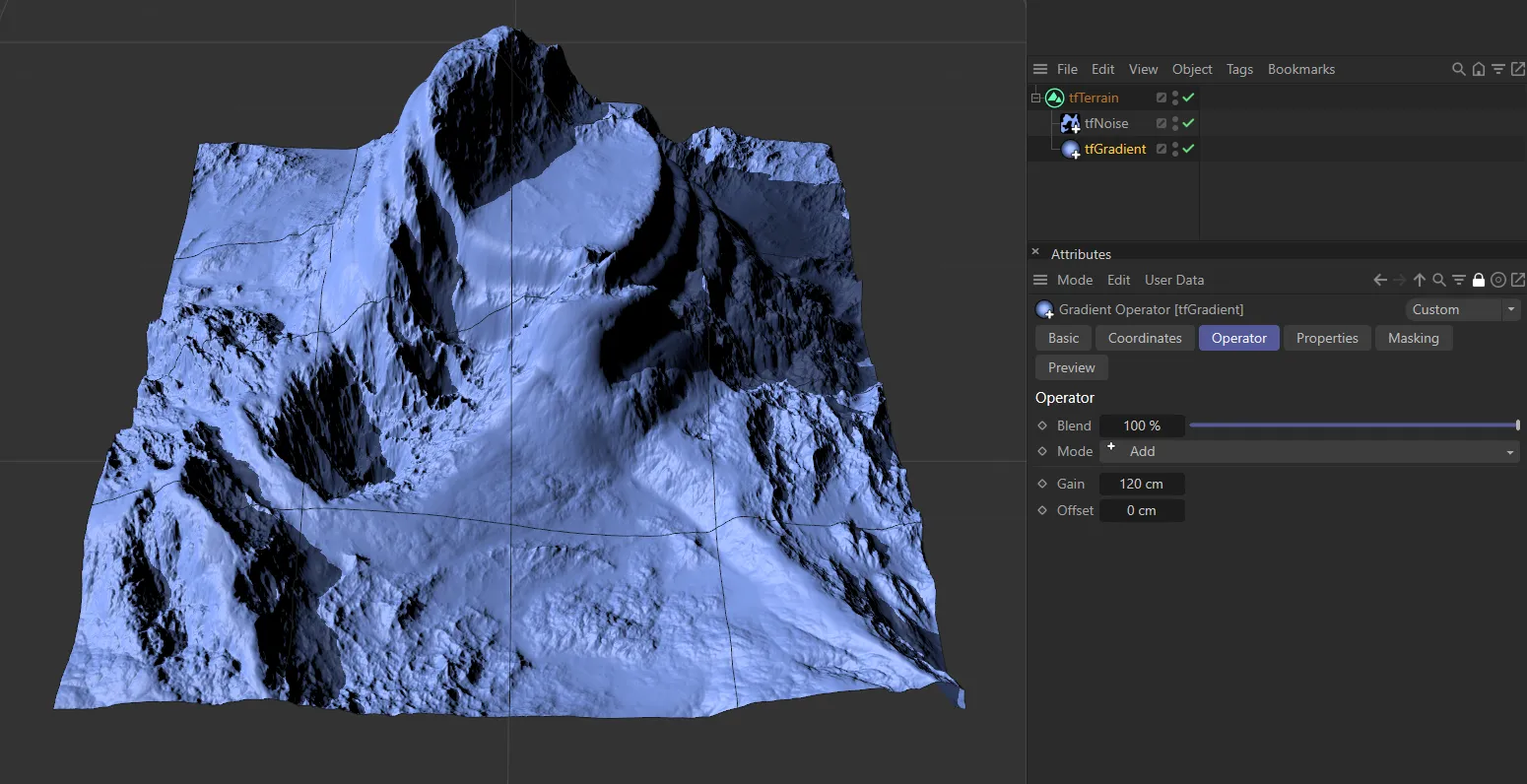Toggle tfGradient visibility dots
Viewport: 1527px width, 784px height.
point(1175,149)
